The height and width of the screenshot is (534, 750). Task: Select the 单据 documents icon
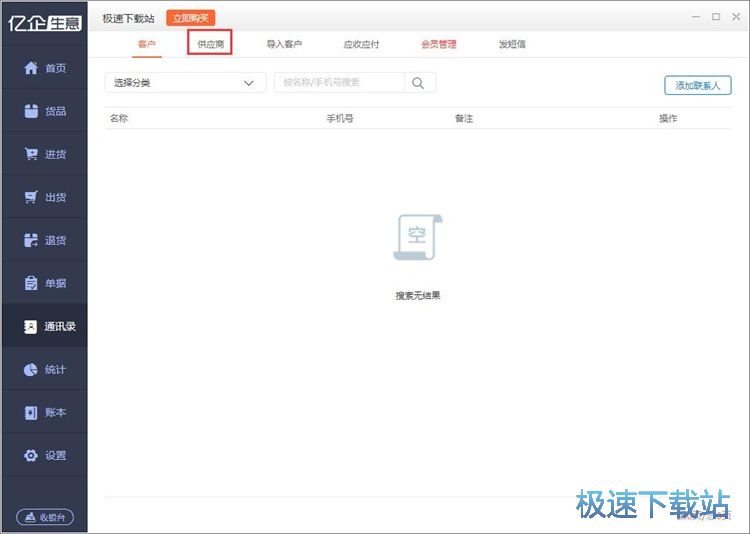point(31,283)
